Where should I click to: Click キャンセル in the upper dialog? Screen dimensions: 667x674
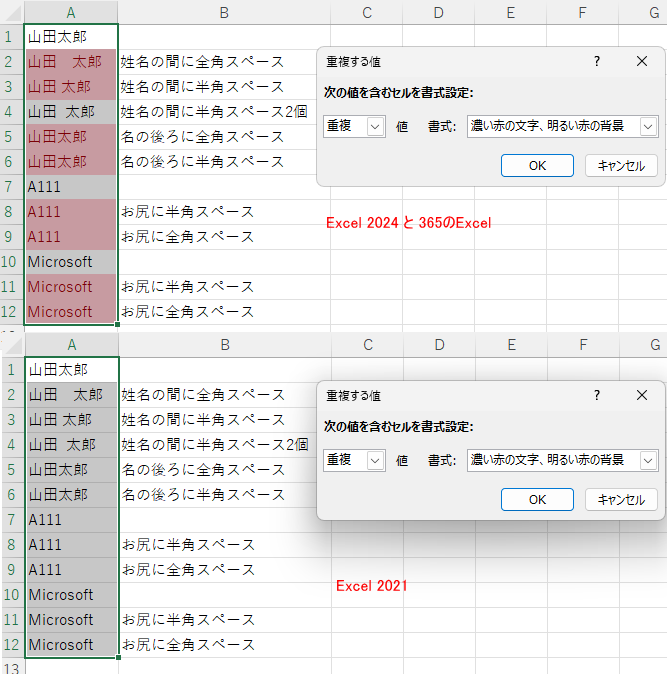click(x=621, y=166)
